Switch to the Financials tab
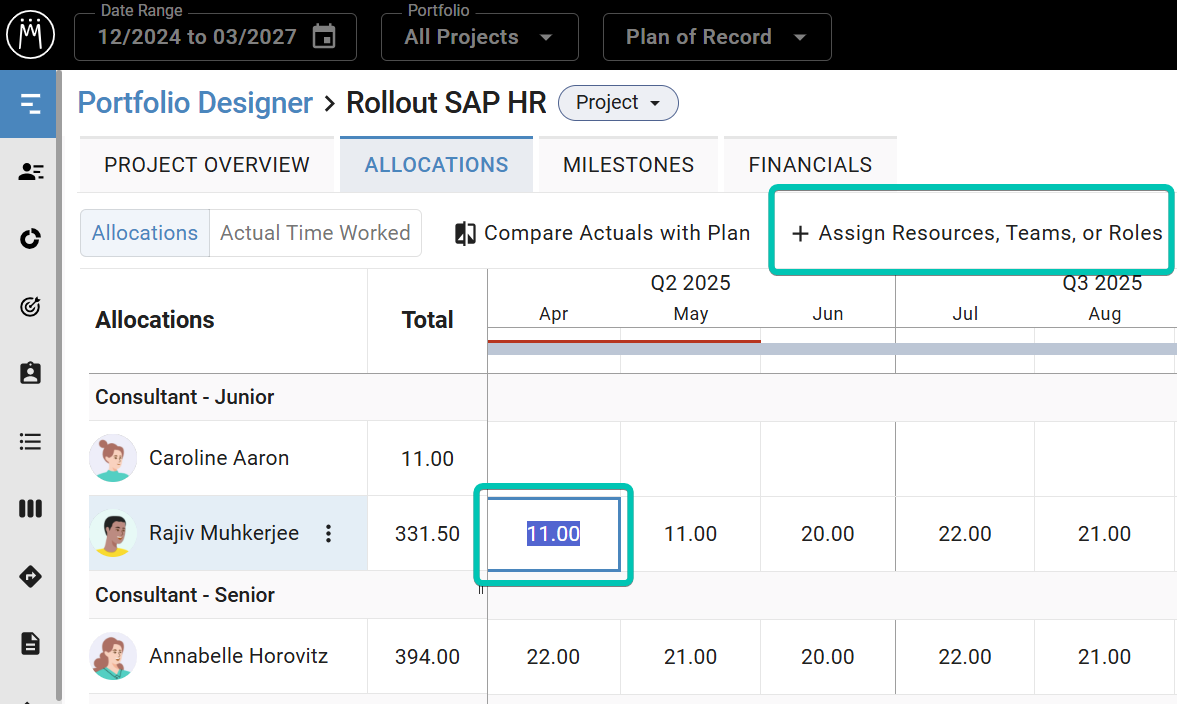 pyautogui.click(x=810, y=165)
